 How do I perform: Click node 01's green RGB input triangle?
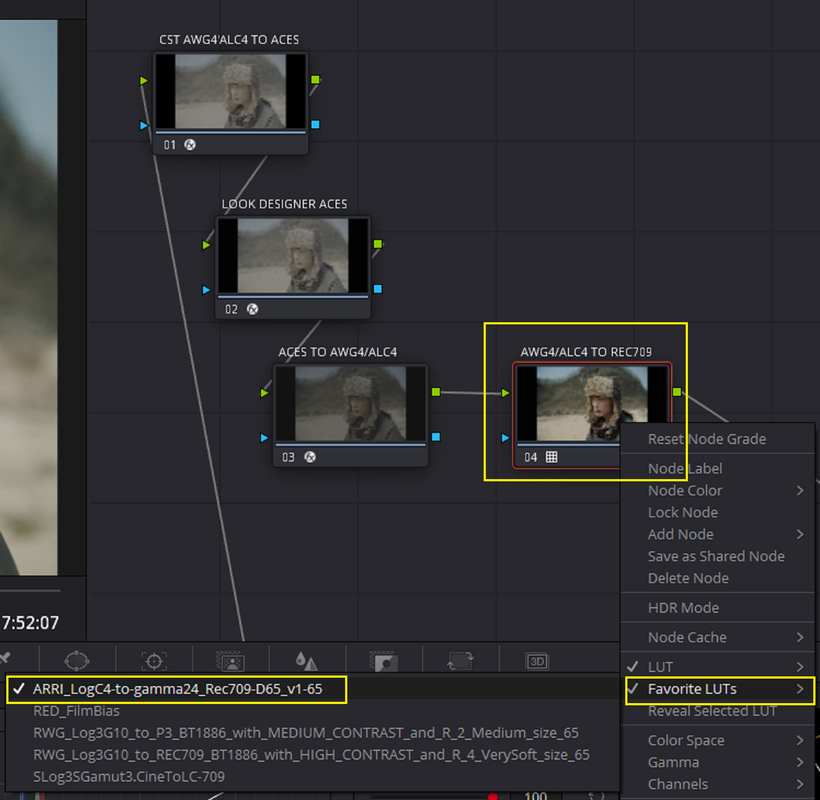[144, 81]
